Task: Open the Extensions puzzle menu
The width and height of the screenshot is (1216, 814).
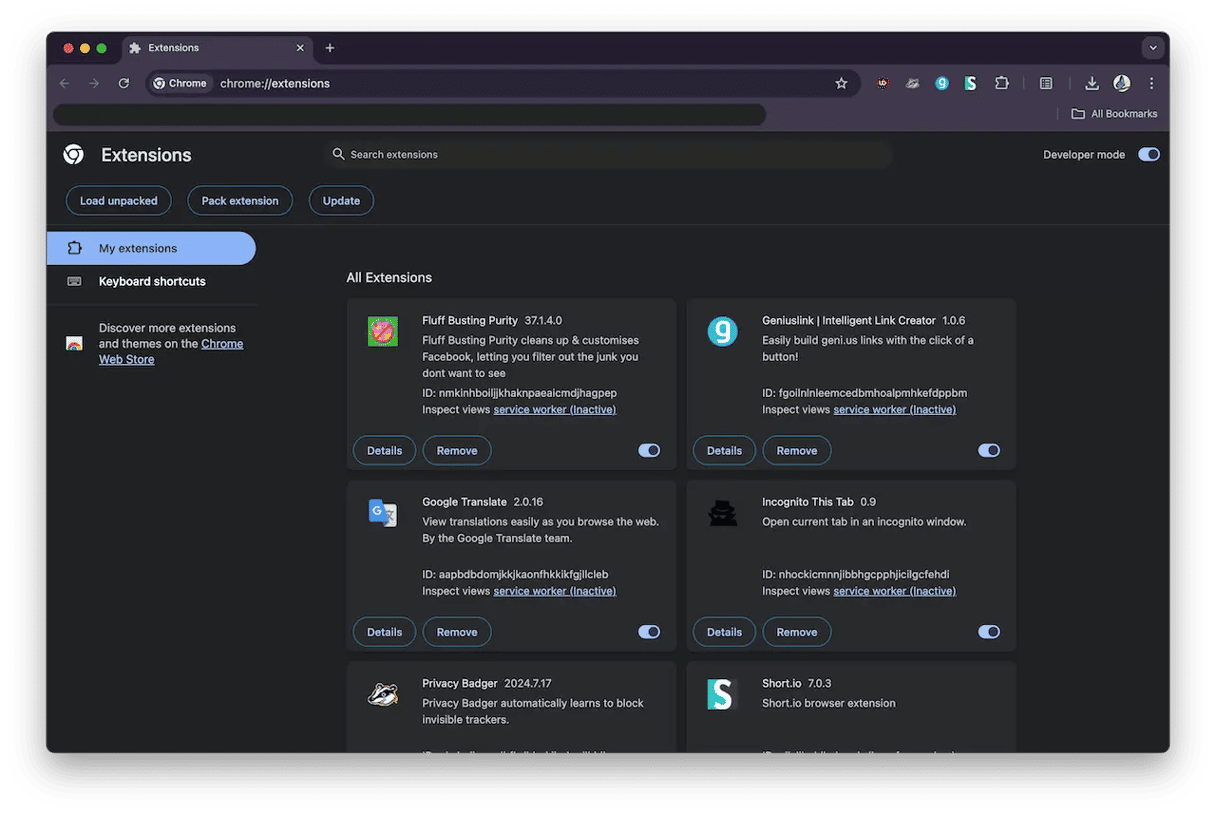Action: coord(1001,84)
